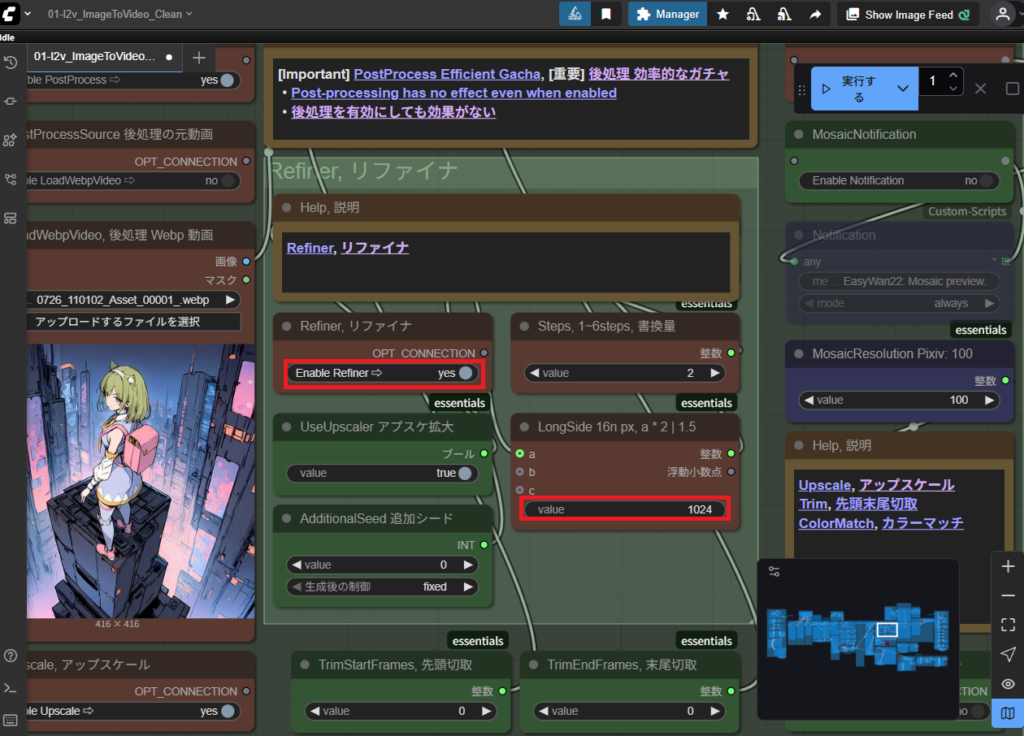Click LongSide value 1024 field
The image size is (1024, 736).
point(624,509)
